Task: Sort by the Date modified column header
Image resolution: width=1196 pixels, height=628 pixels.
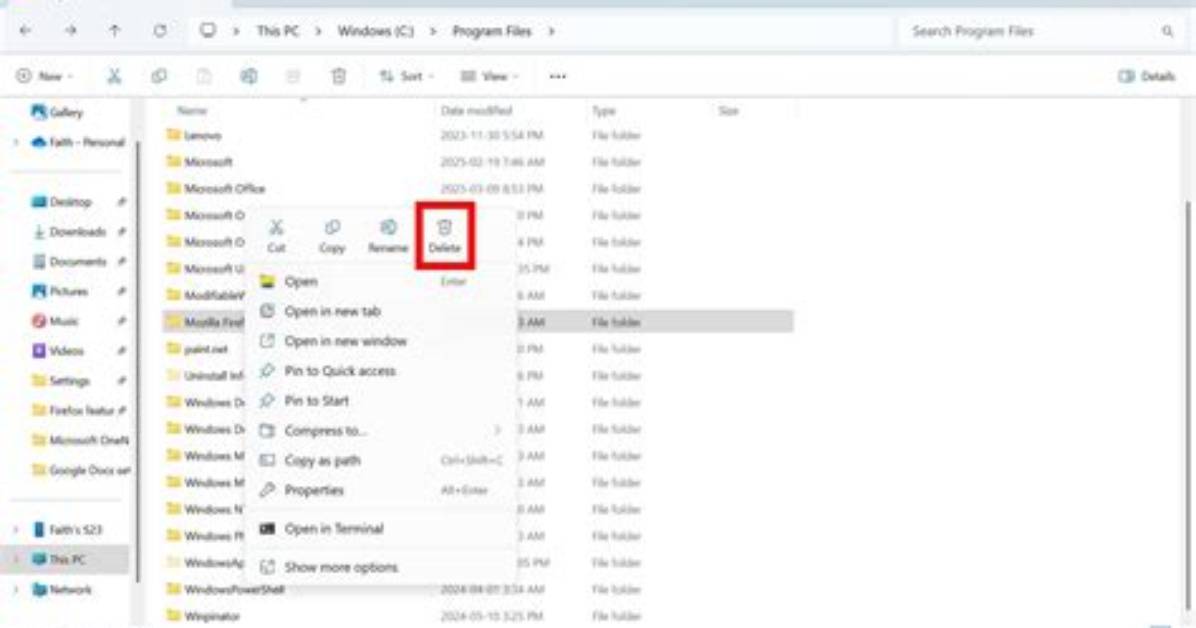Action: (x=476, y=111)
